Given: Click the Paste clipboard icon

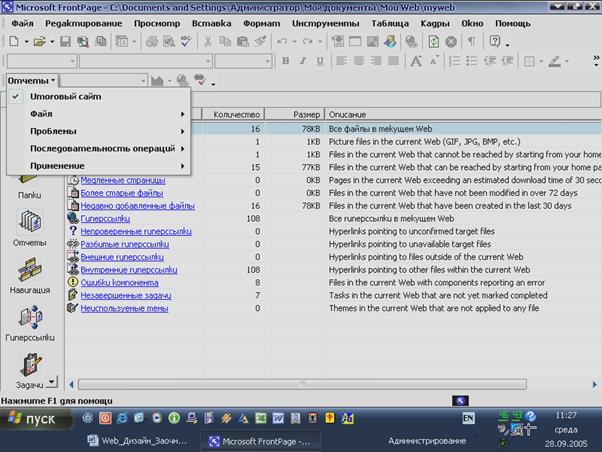Looking at the screenshot, I should (x=243, y=41).
